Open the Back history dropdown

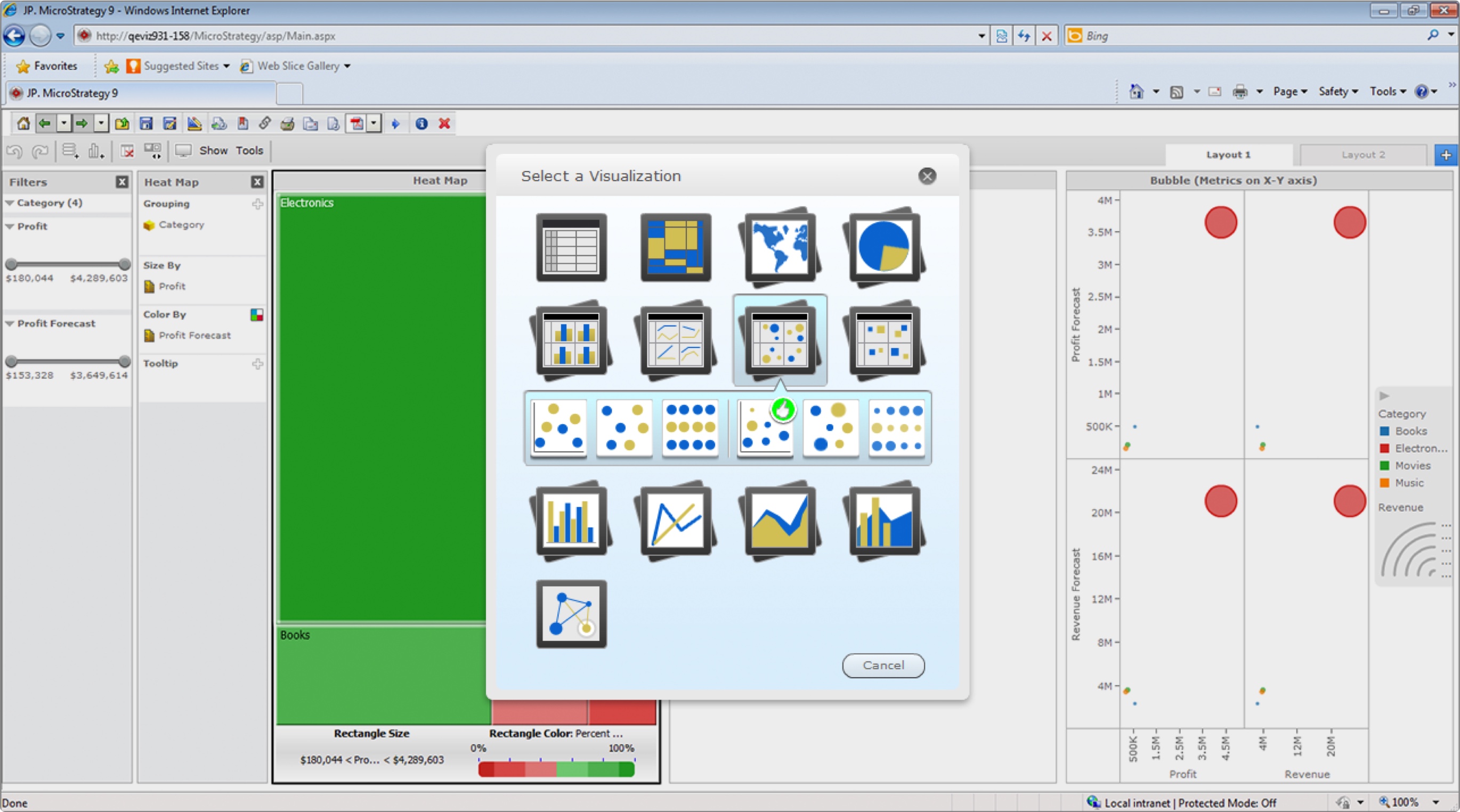coord(63,123)
